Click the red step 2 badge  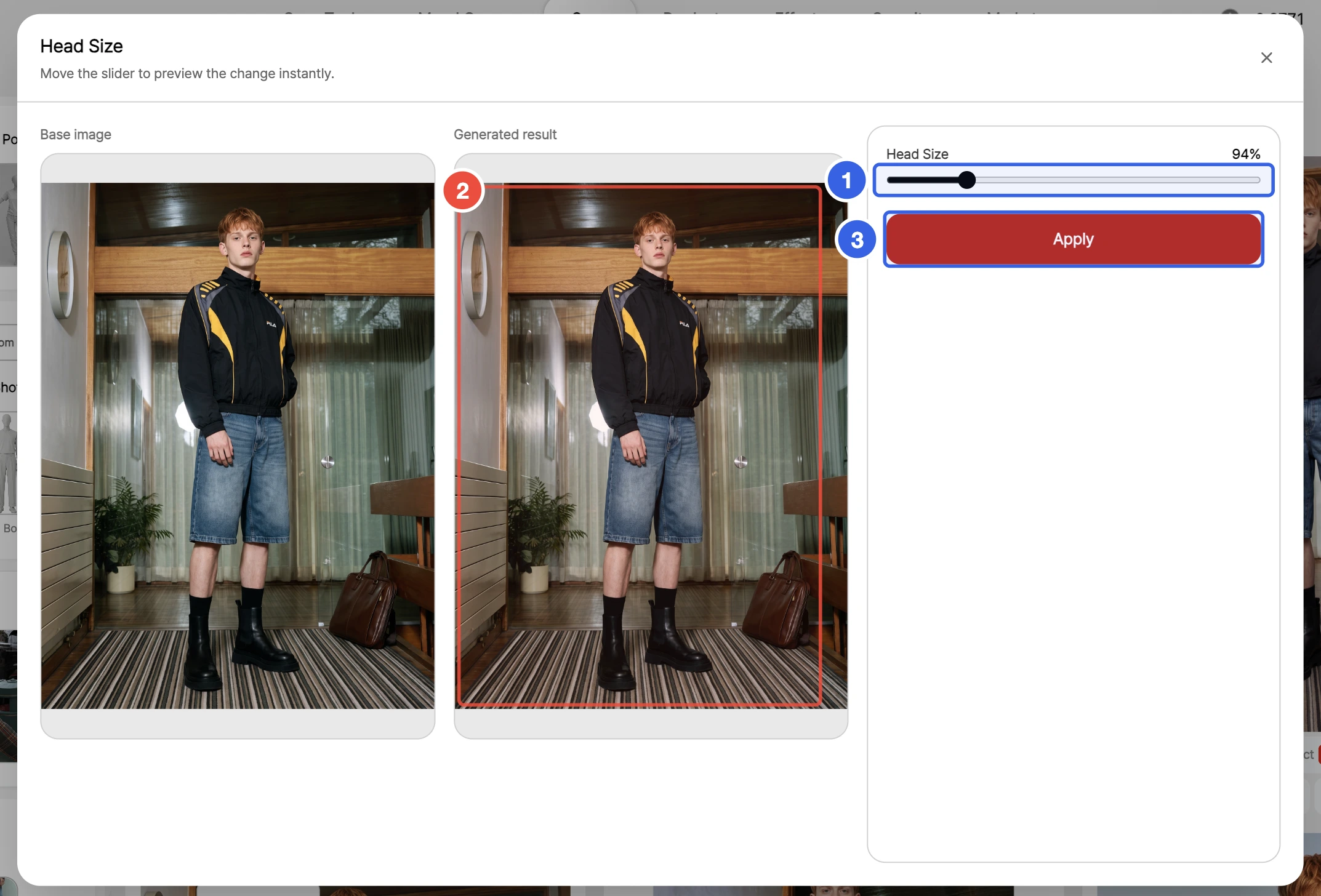tap(463, 191)
